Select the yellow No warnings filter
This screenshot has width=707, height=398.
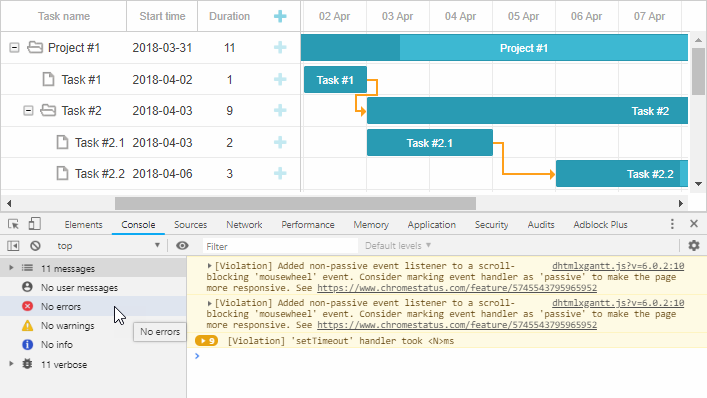pyautogui.click(x=93, y=325)
